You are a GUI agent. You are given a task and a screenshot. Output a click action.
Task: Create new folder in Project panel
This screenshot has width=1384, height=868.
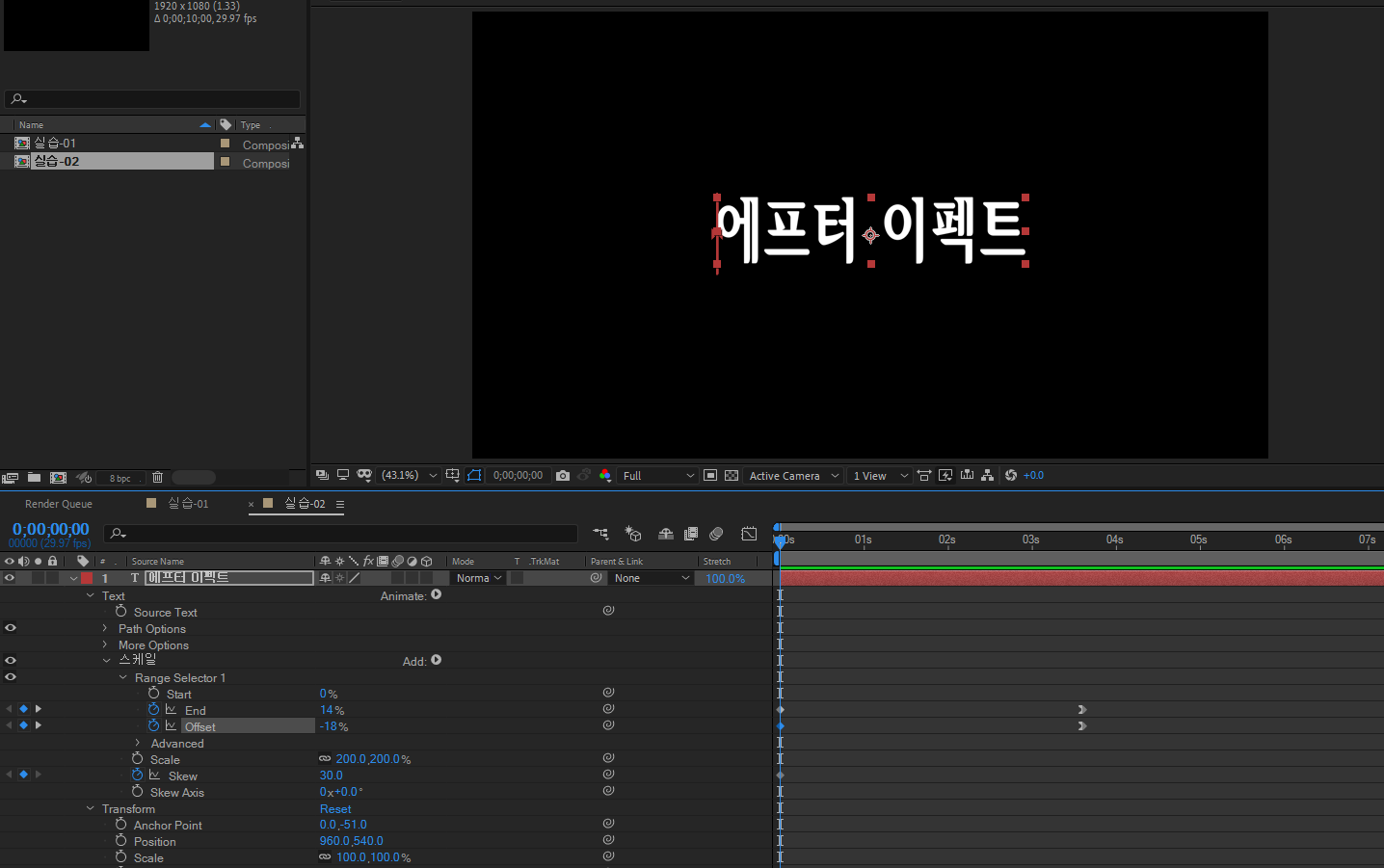(x=34, y=478)
